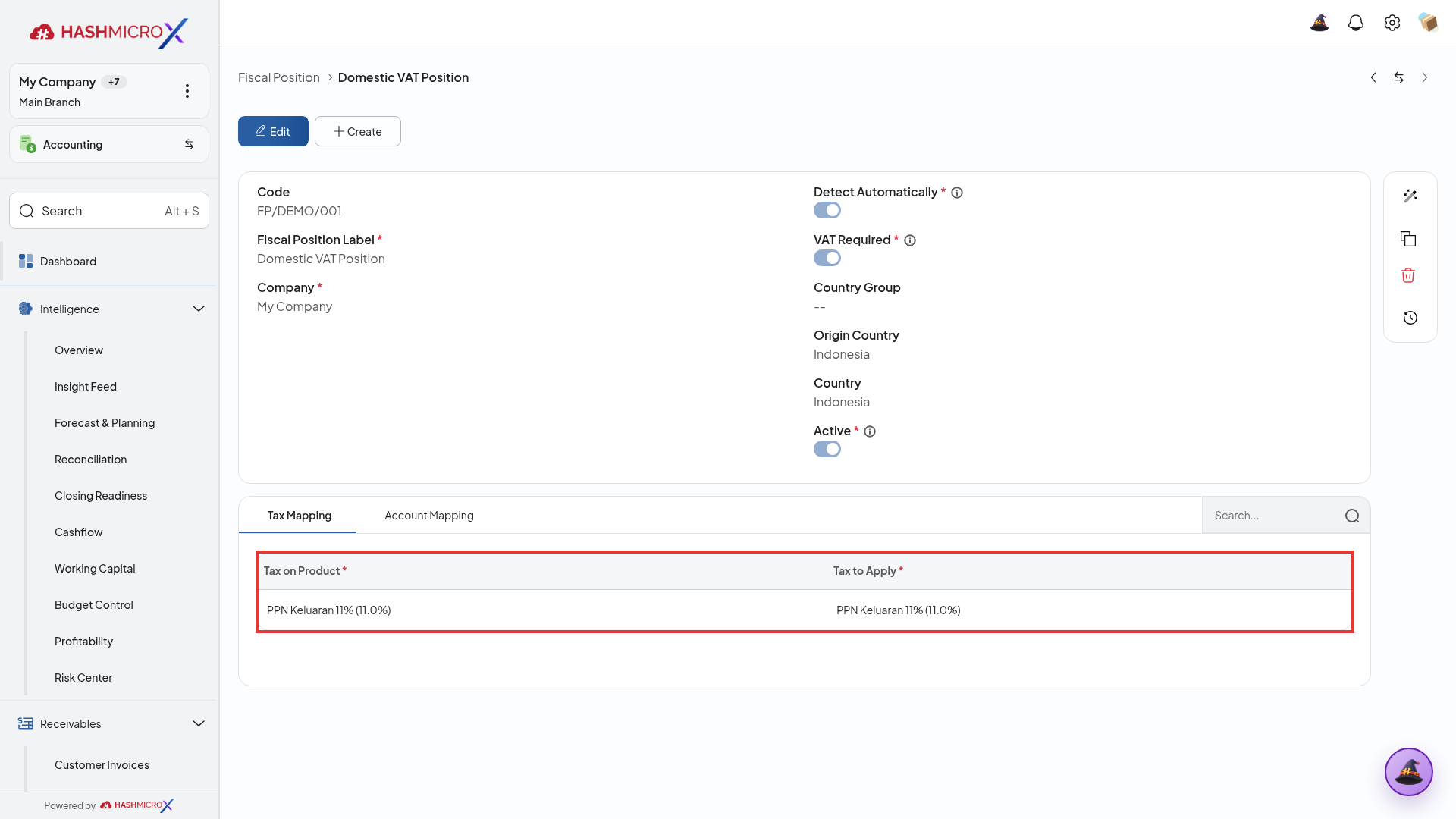Toggle the VAT Required switch

827,258
